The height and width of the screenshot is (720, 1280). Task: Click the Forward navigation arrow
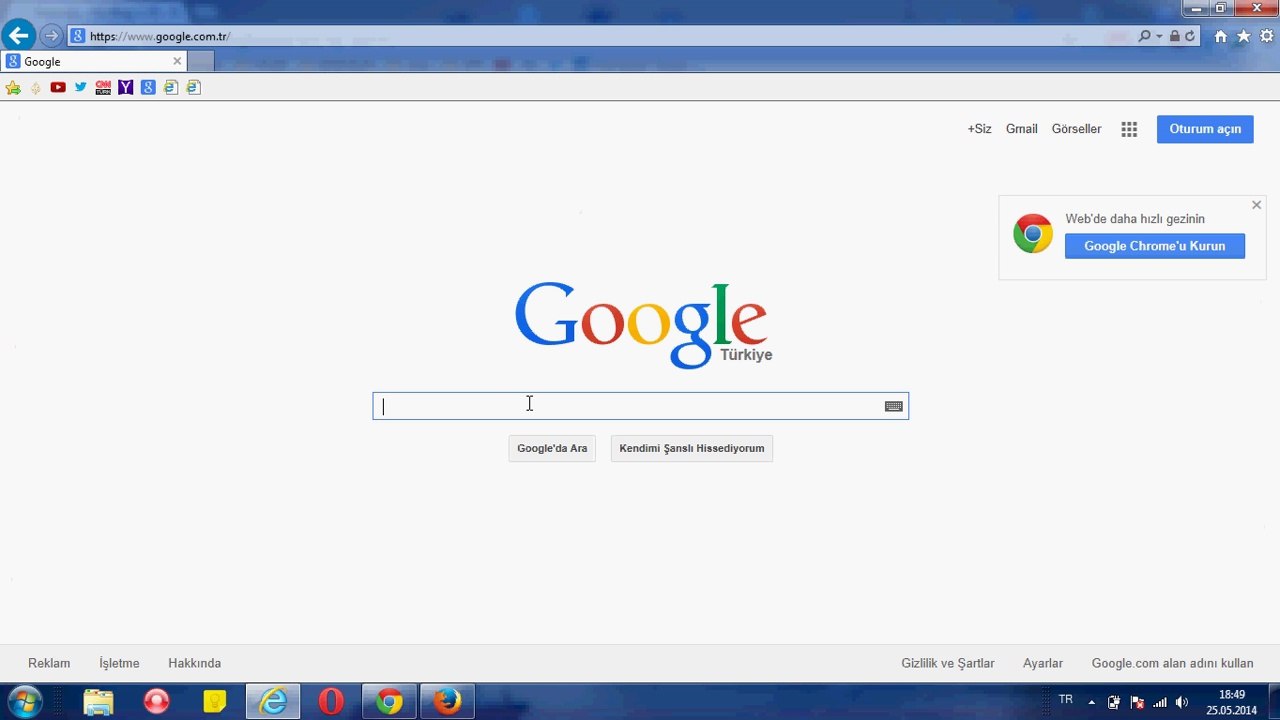(x=51, y=36)
